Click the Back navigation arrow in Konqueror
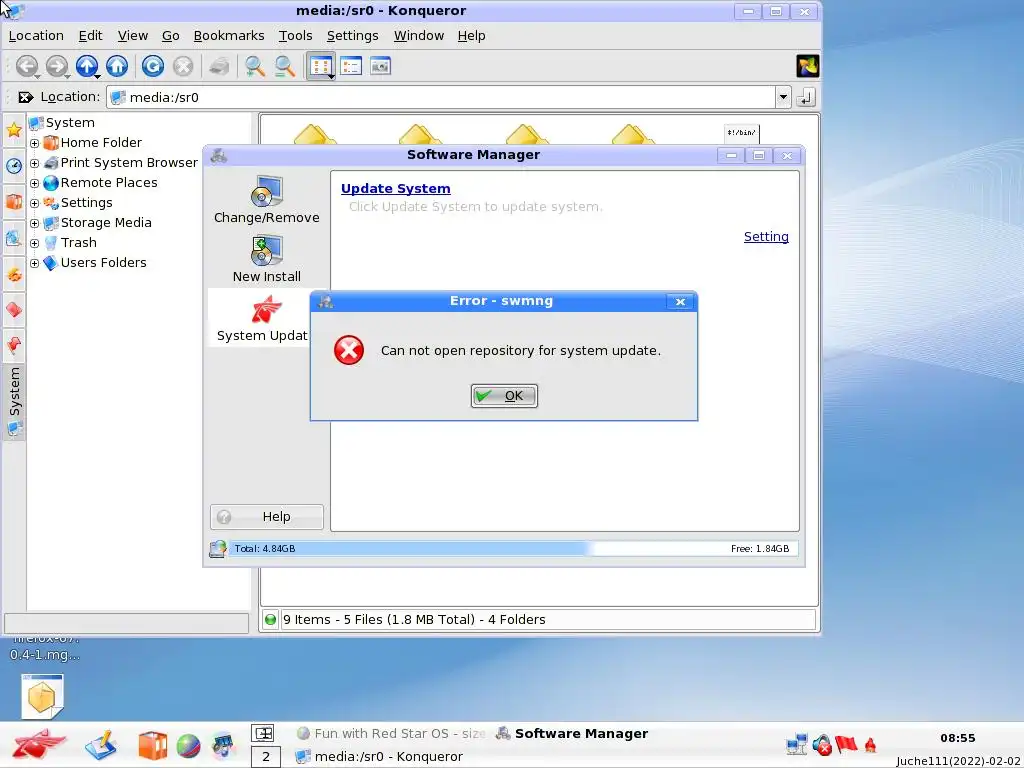Screen dimensions: 1024x768 [x=27, y=66]
